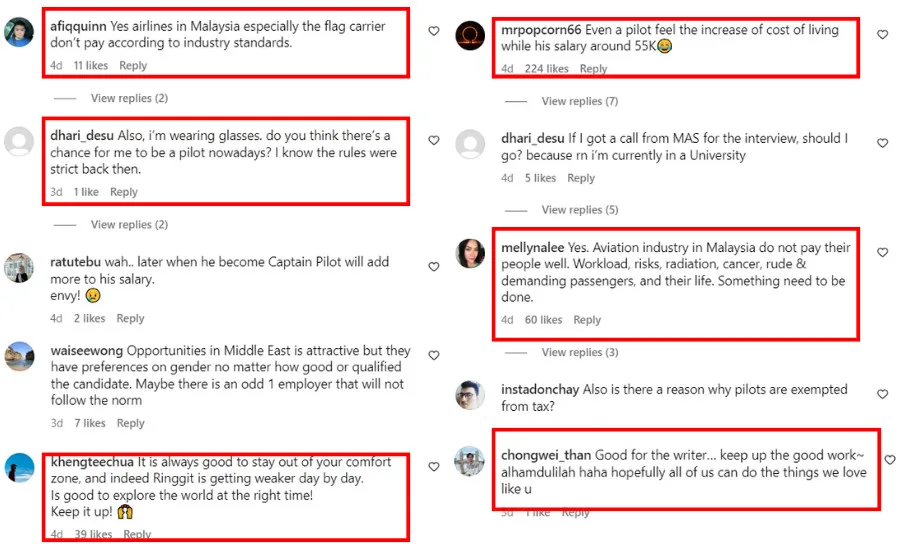Tap heart on mellynalee's comment
The height and width of the screenshot is (560, 900).
[882, 253]
